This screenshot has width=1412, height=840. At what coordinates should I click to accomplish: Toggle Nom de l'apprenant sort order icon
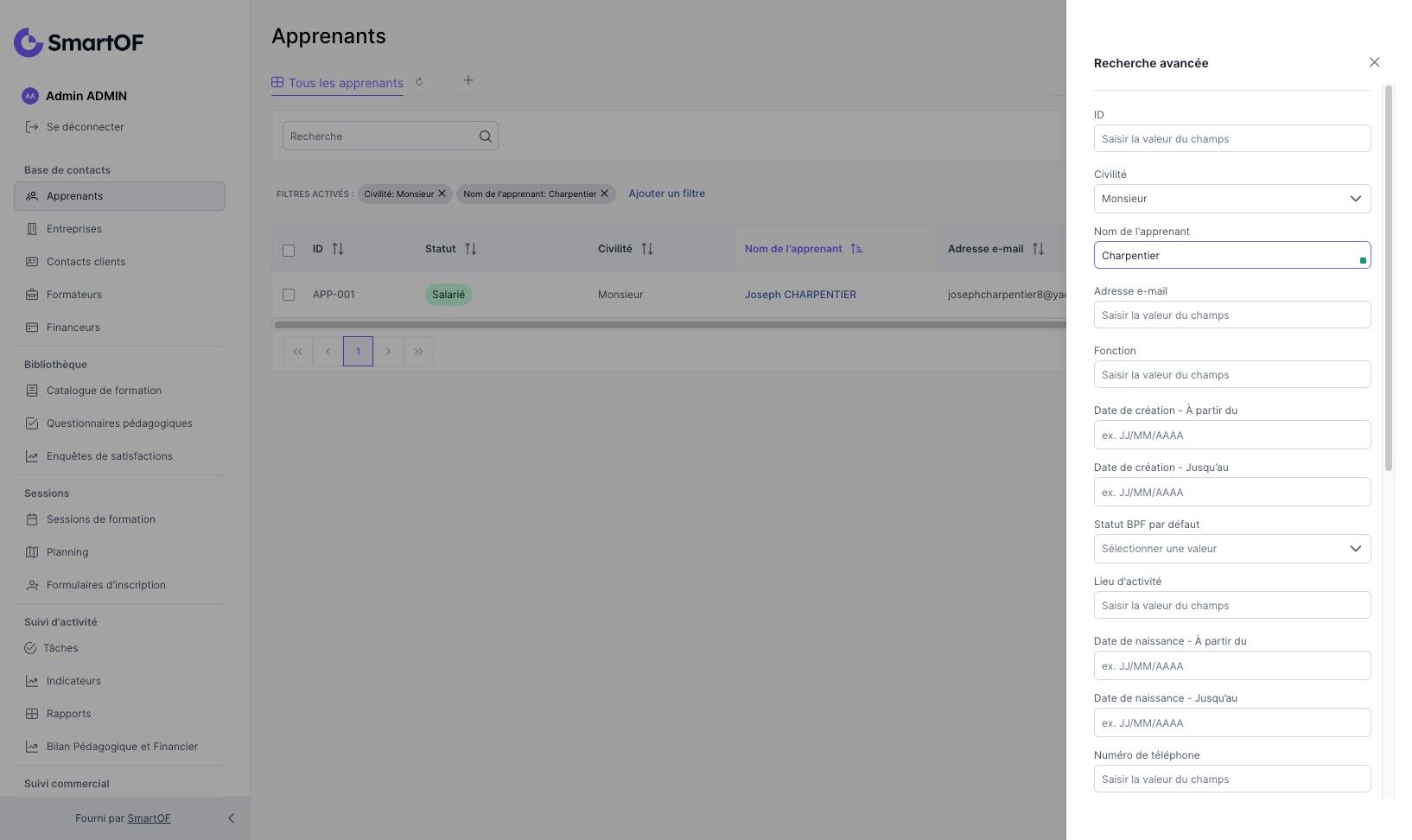tap(856, 249)
